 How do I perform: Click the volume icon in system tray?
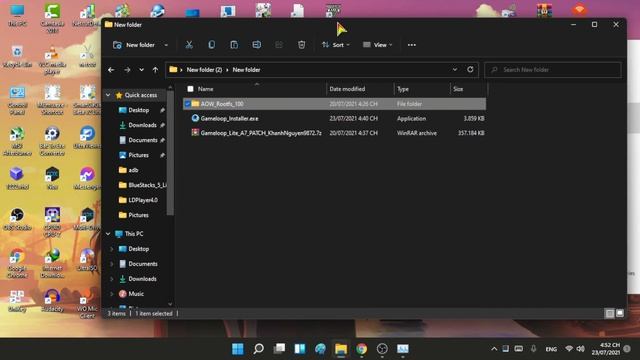click(x=580, y=349)
